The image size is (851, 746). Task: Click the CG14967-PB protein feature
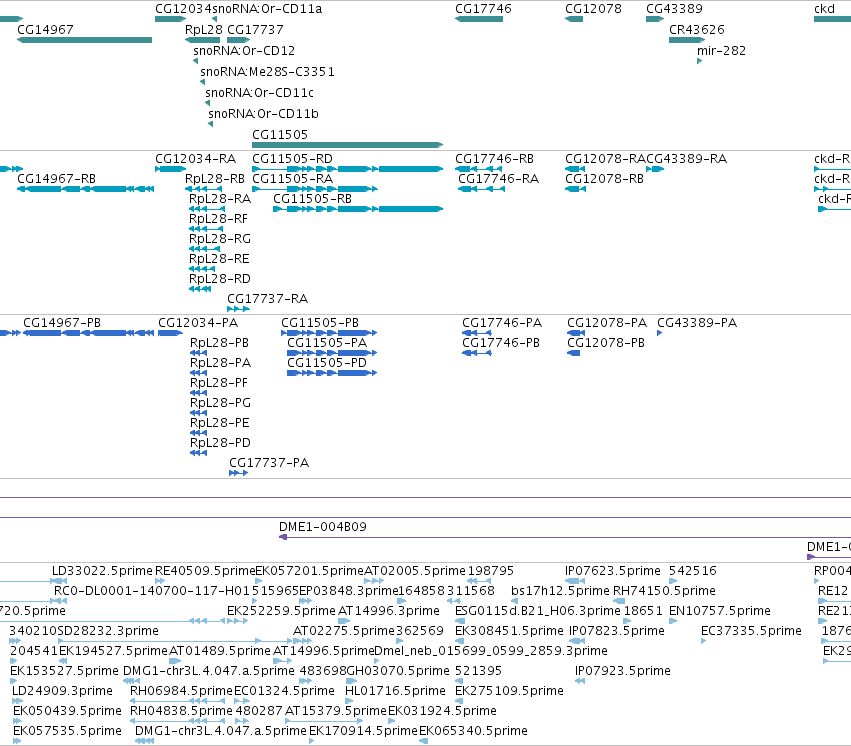tap(88, 333)
